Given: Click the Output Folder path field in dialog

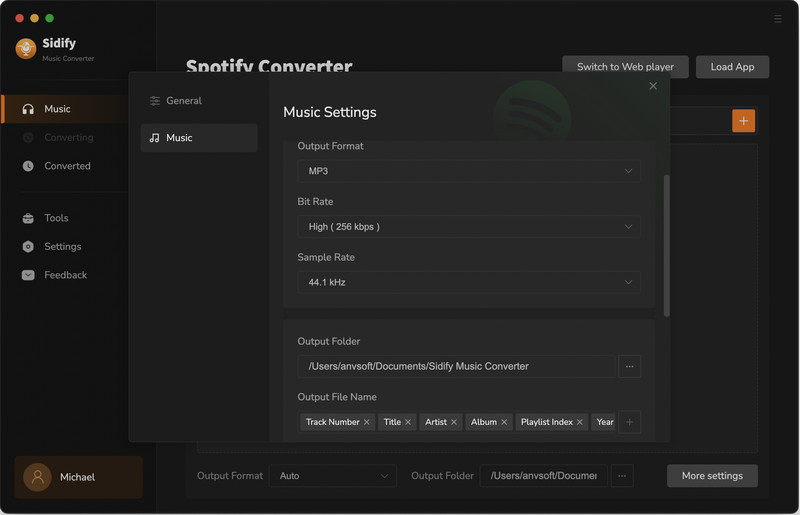Looking at the screenshot, I should point(456,366).
